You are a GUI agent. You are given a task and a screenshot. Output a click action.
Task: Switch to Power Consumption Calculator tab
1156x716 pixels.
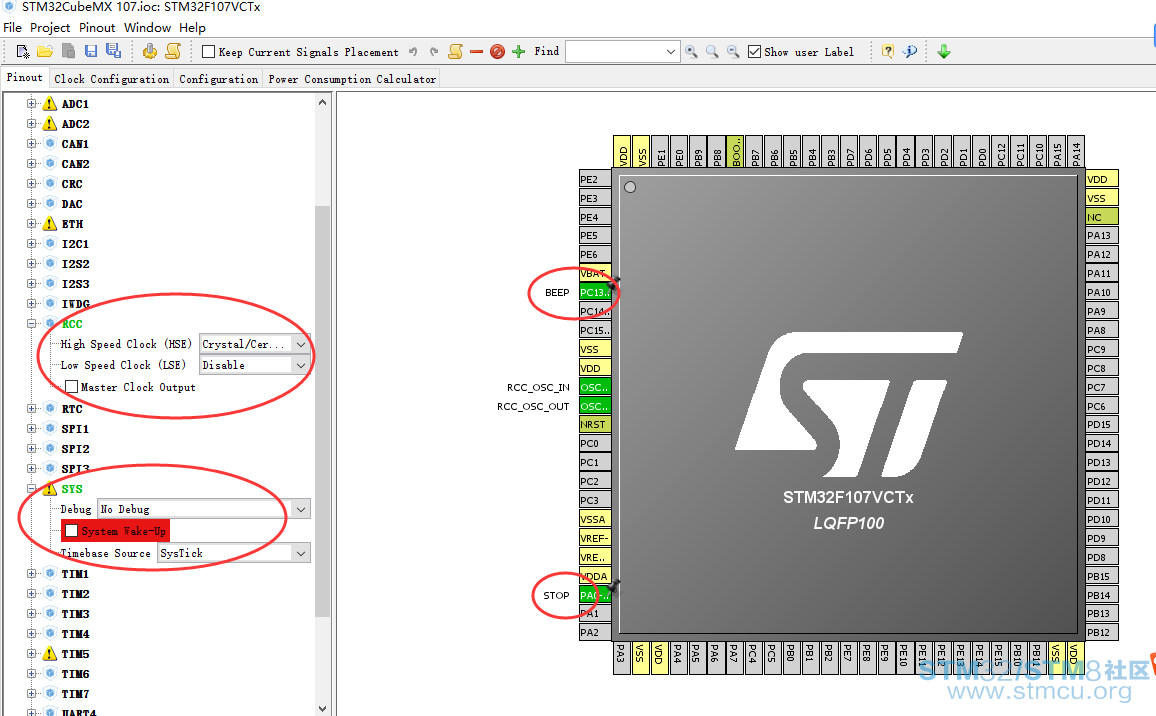pyautogui.click(x=352, y=79)
